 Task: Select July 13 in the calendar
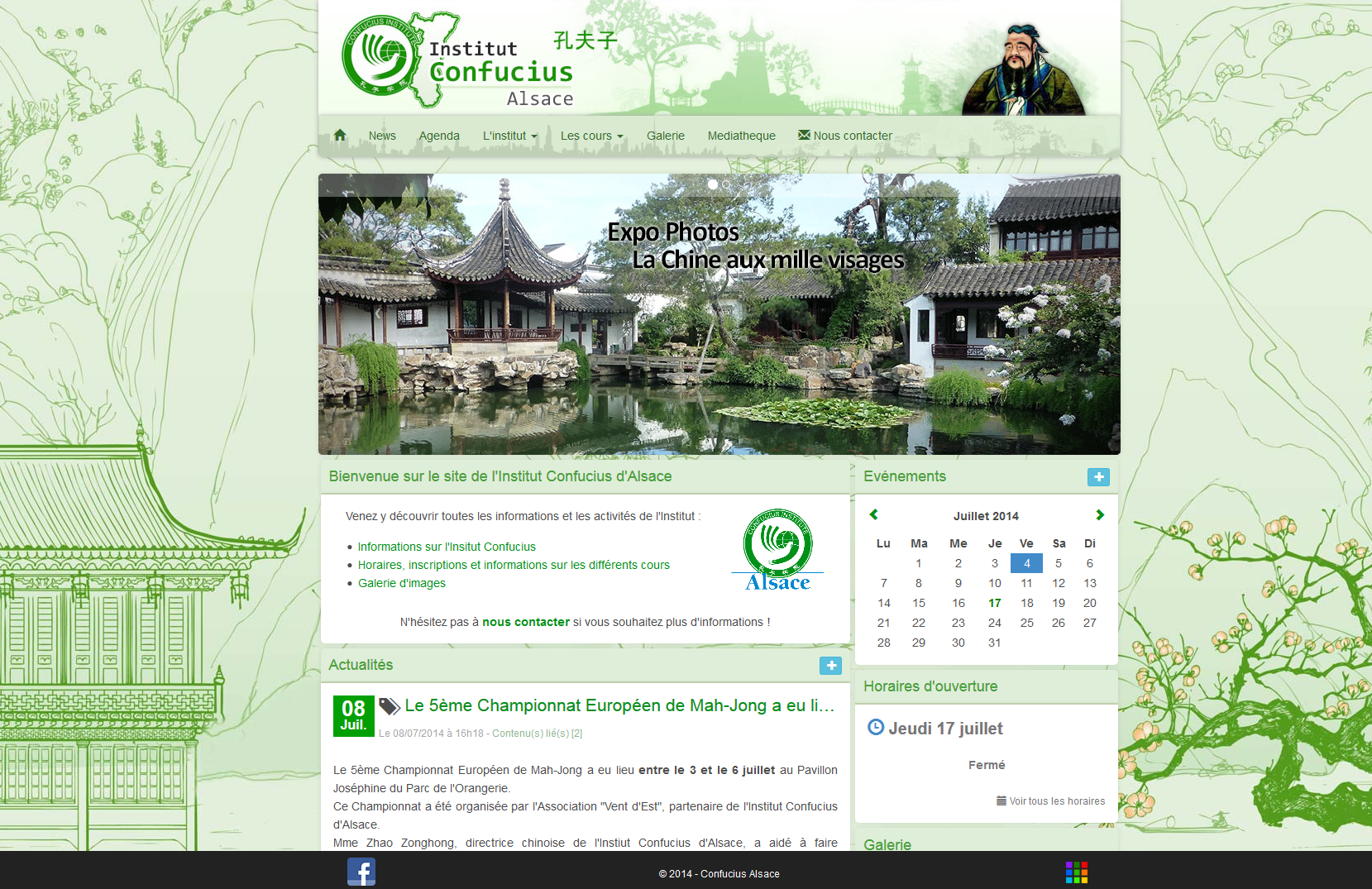[1090, 583]
